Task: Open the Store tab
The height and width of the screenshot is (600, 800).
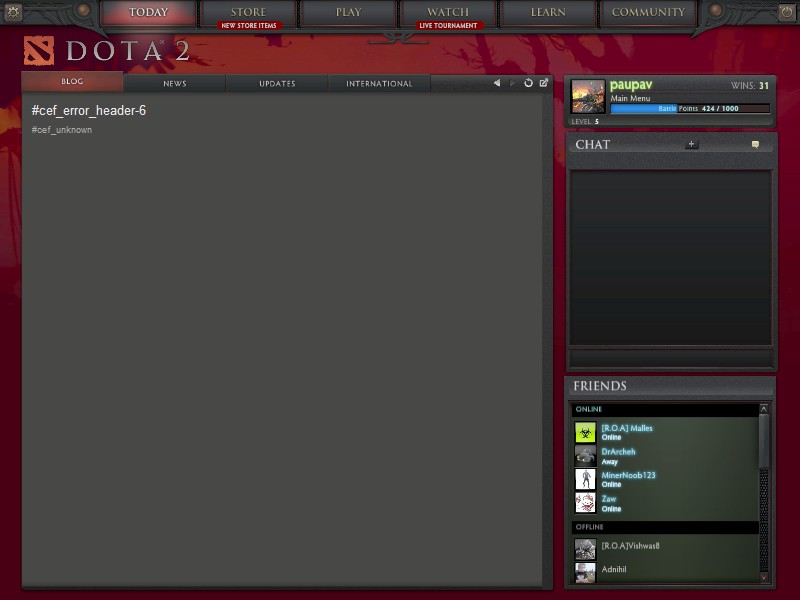Action: pyautogui.click(x=248, y=13)
